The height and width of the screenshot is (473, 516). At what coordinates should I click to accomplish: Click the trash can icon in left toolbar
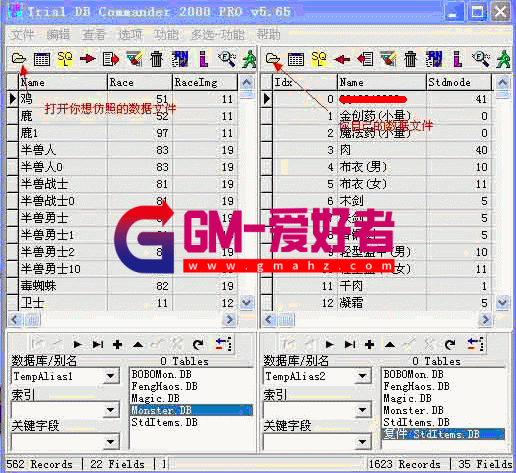click(x=156, y=59)
